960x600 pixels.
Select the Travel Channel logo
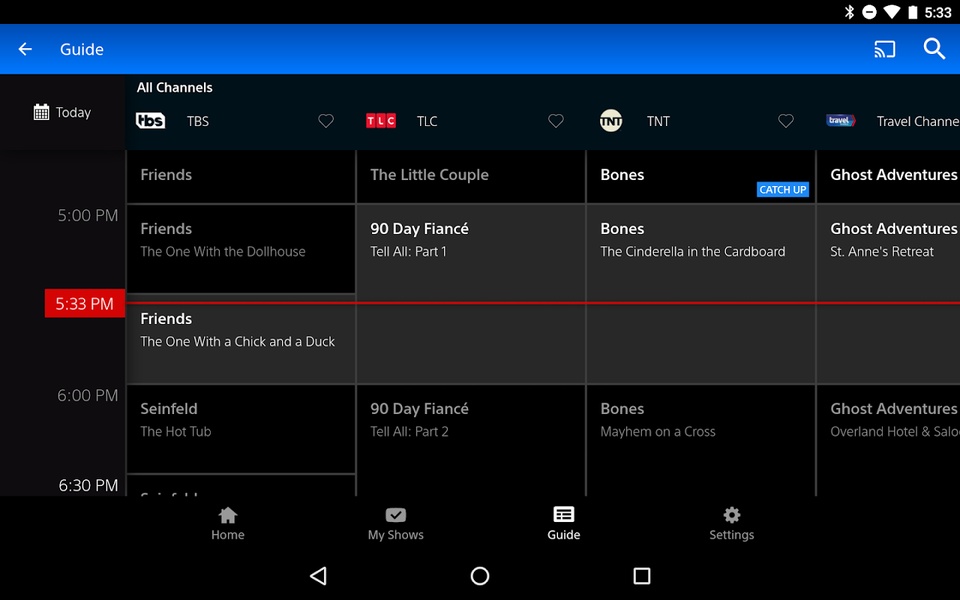click(841, 121)
